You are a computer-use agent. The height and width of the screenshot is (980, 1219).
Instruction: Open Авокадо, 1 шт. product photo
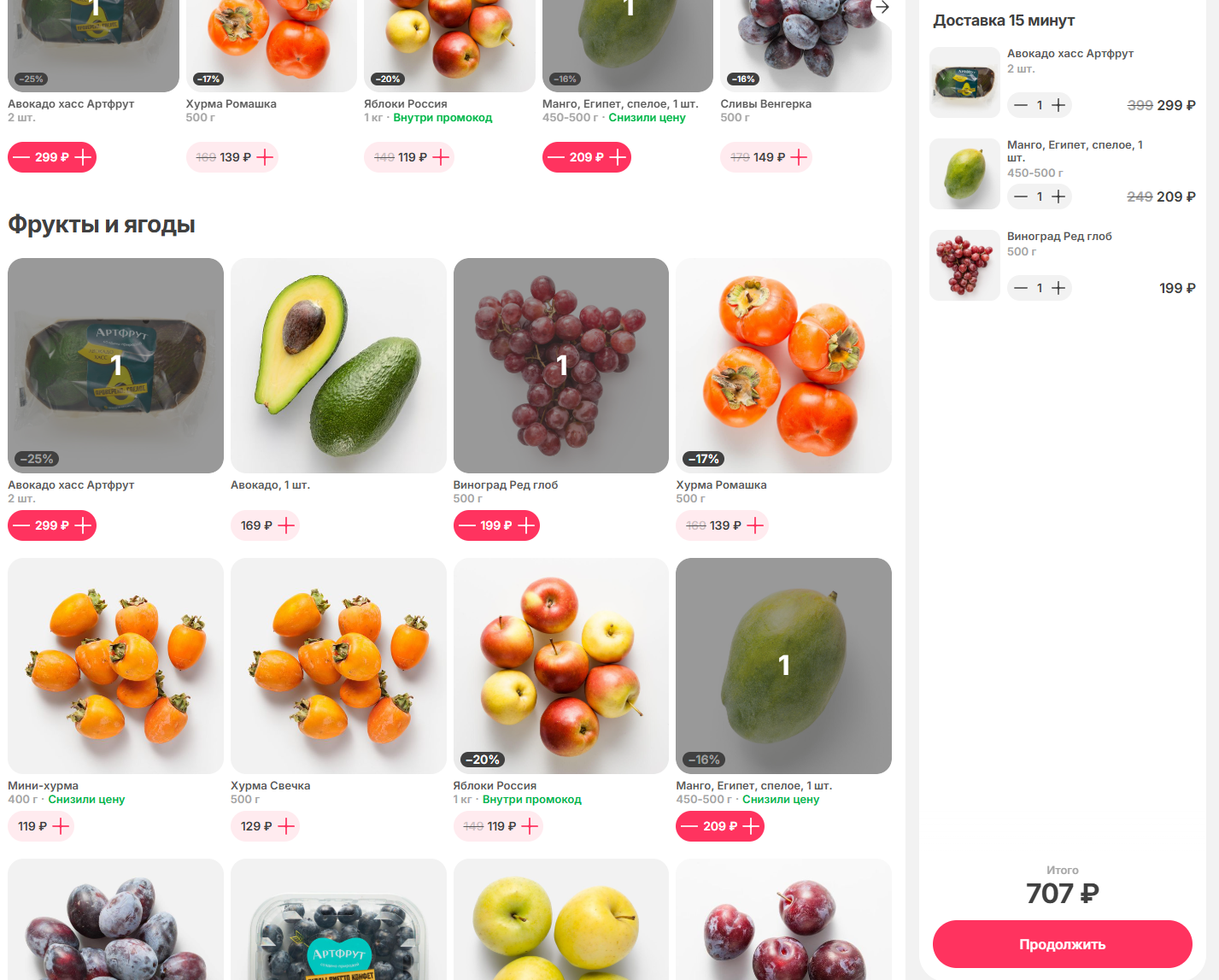point(338,366)
